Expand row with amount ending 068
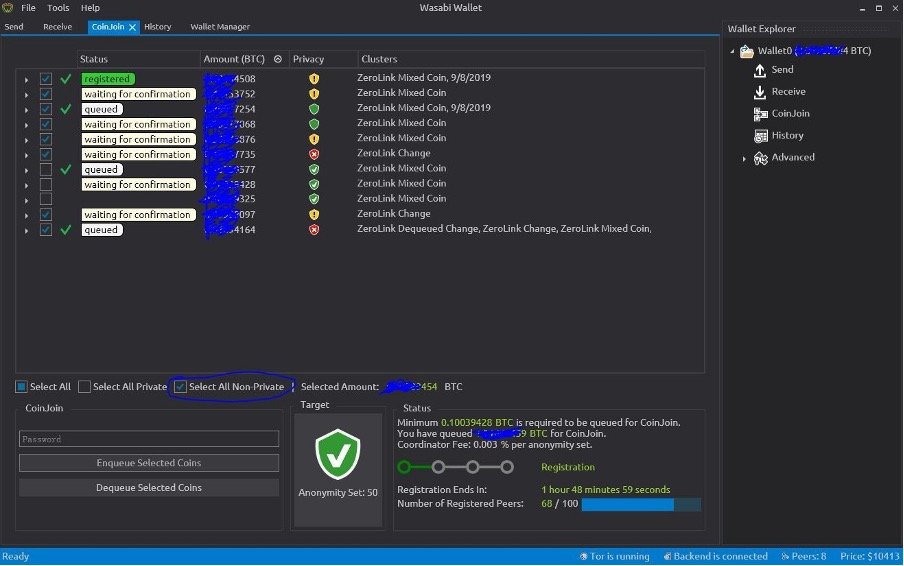The image size is (904, 566). pos(27,125)
